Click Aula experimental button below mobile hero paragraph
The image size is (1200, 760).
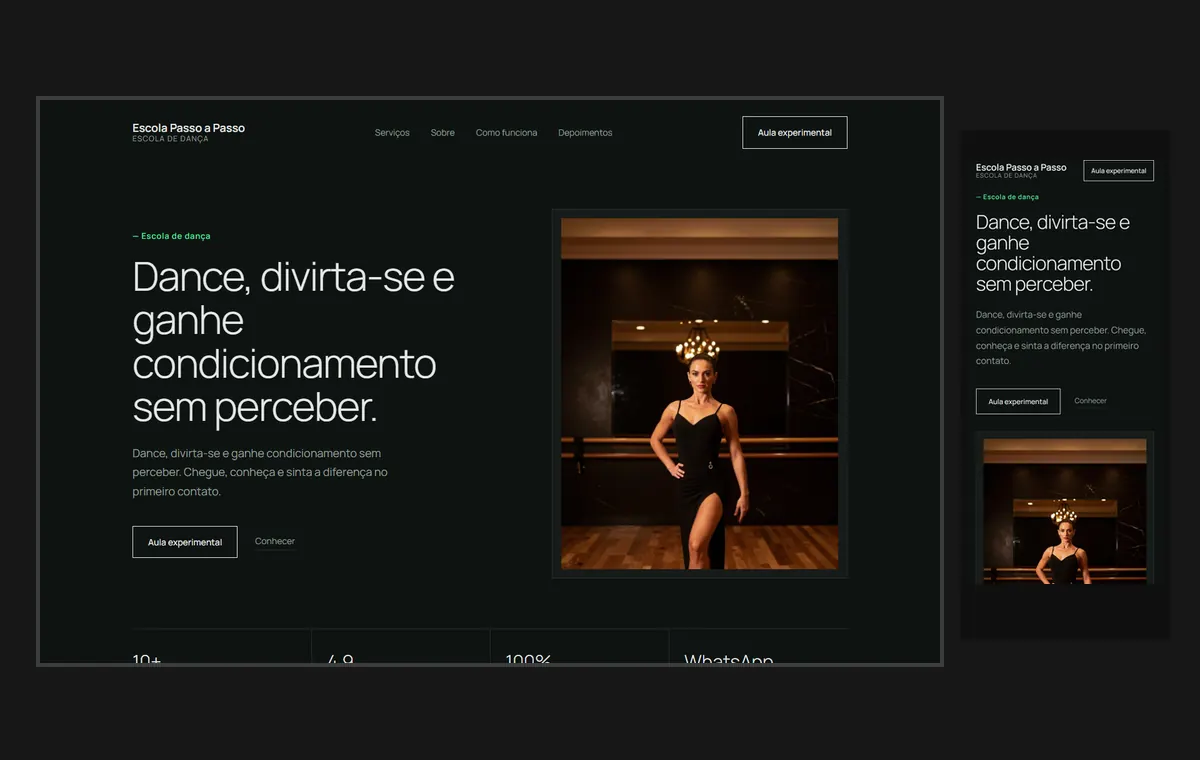tap(1018, 401)
